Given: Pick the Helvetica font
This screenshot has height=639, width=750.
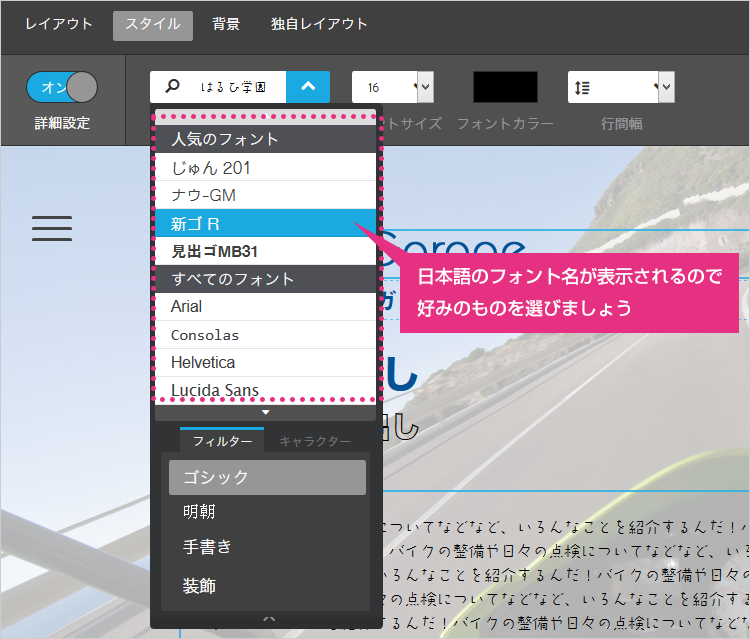Looking at the screenshot, I should 265,363.
